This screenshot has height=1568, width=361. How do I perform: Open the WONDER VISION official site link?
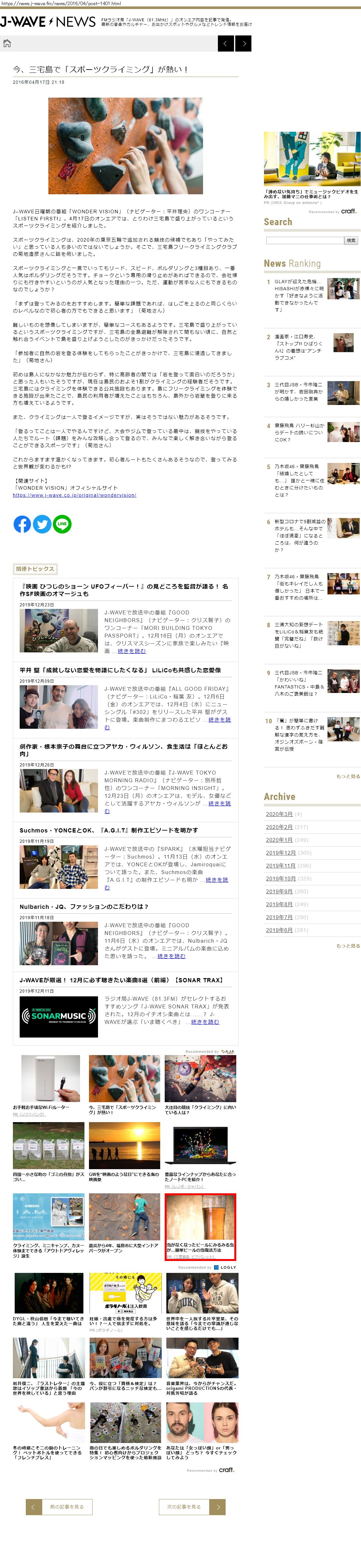click(x=74, y=495)
